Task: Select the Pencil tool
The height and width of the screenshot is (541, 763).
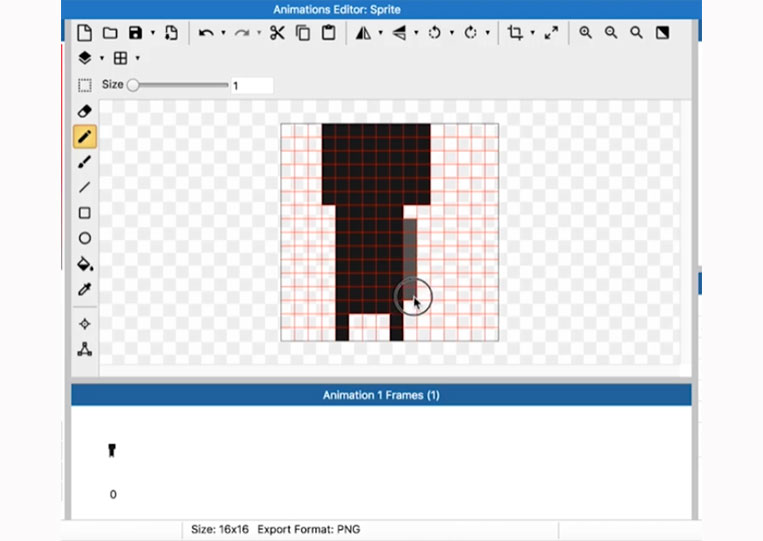Action: (x=85, y=136)
